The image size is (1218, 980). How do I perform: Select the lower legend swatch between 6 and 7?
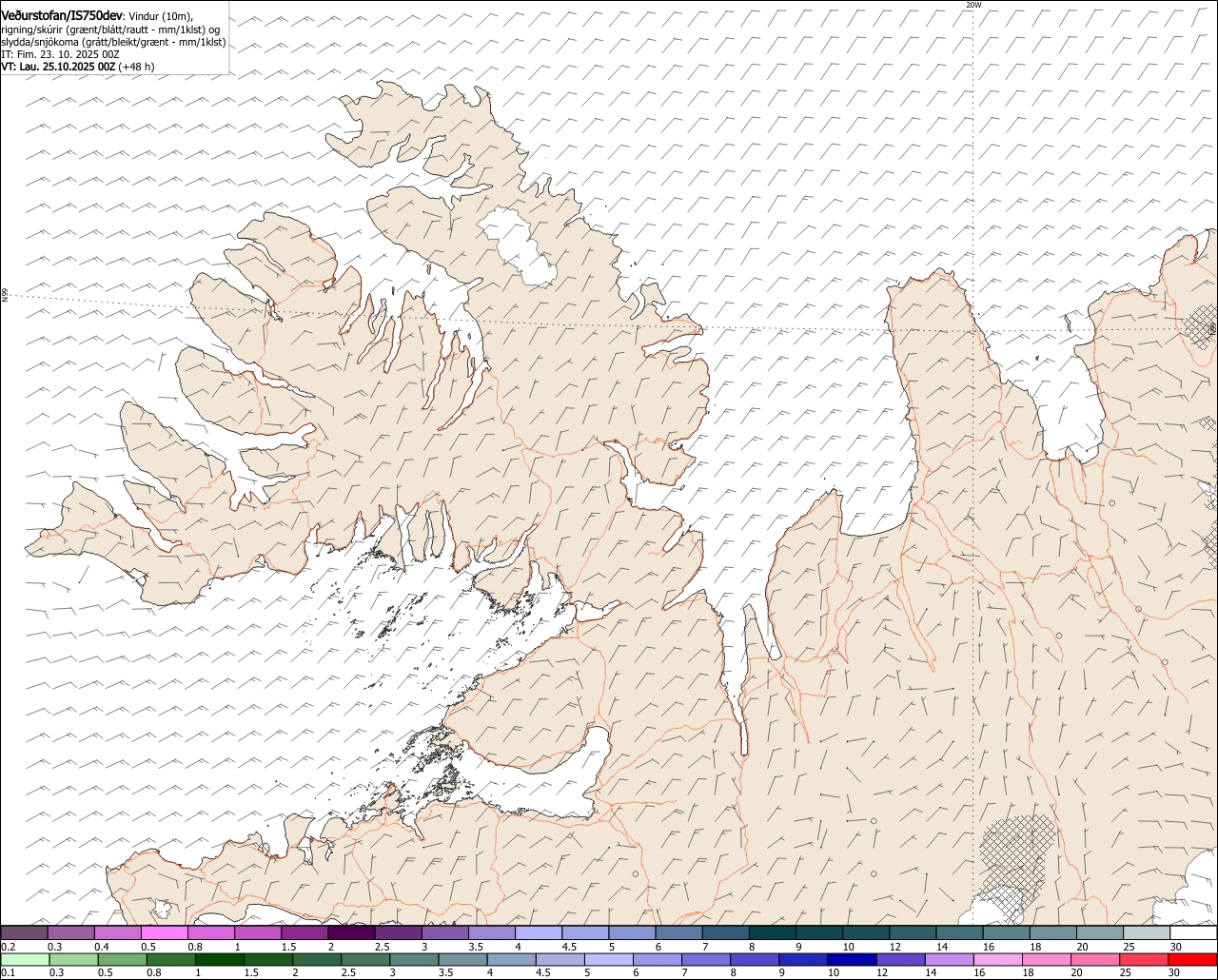(x=658, y=959)
